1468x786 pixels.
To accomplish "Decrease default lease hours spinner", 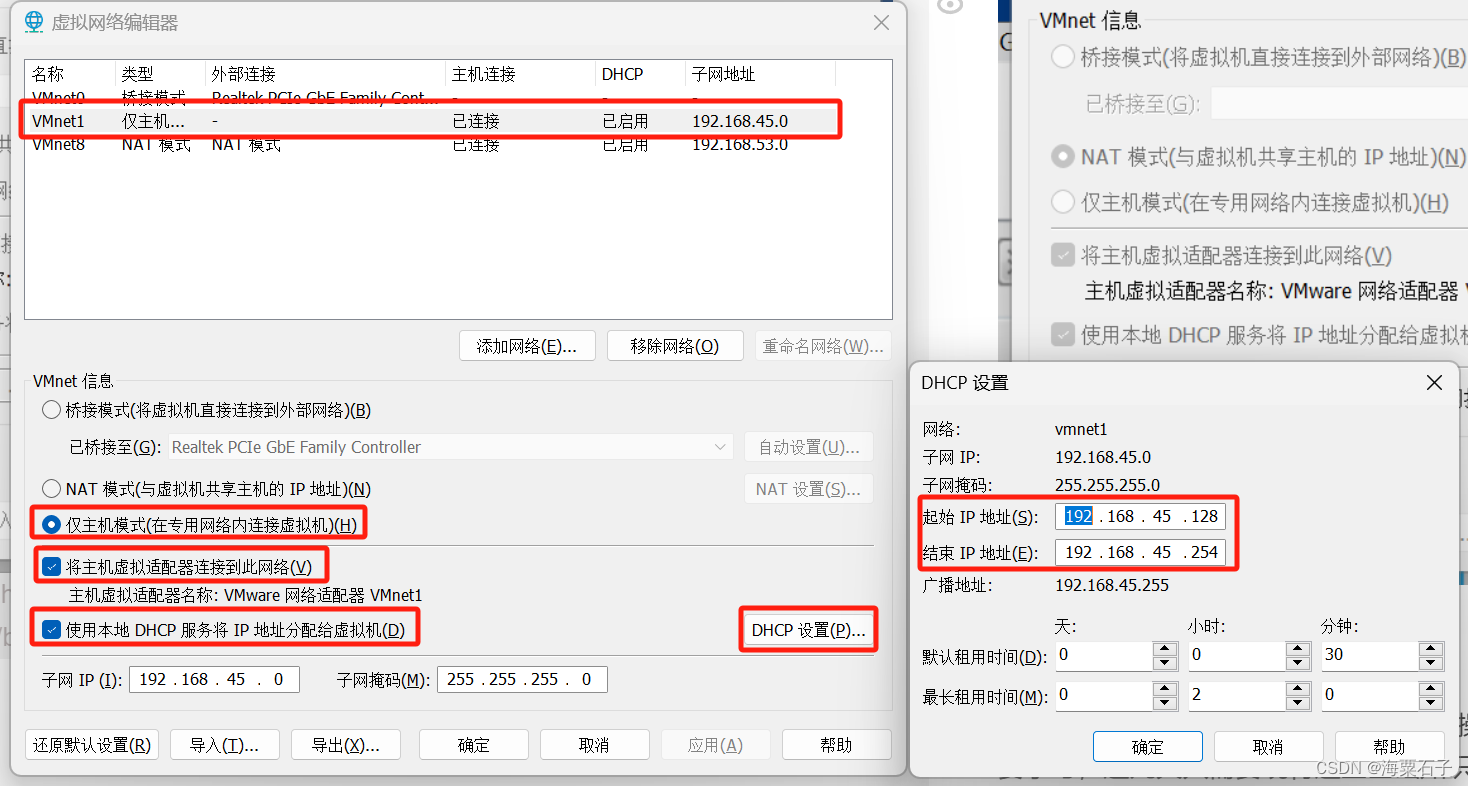I will 1298,663.
